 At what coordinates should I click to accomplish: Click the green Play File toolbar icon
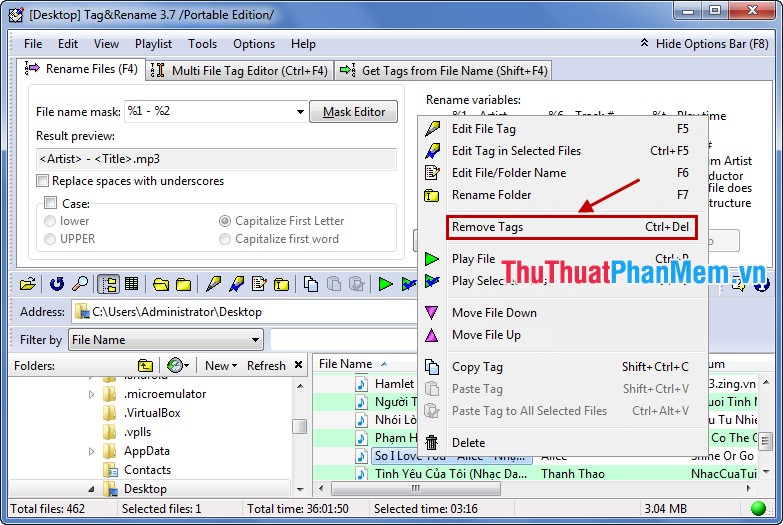pyautogui.click(x=385, y=284)
